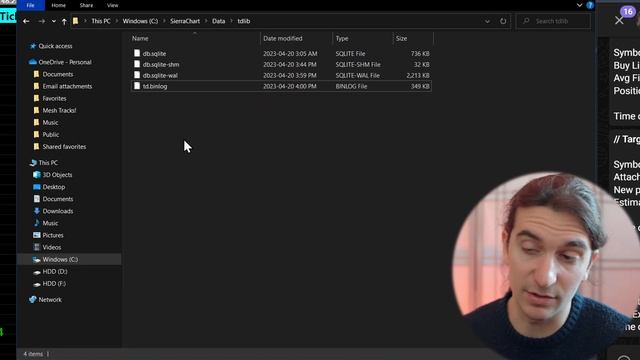Screen dimensions: 640x360
Task: Open the Public folder
Action: (51, 134)
